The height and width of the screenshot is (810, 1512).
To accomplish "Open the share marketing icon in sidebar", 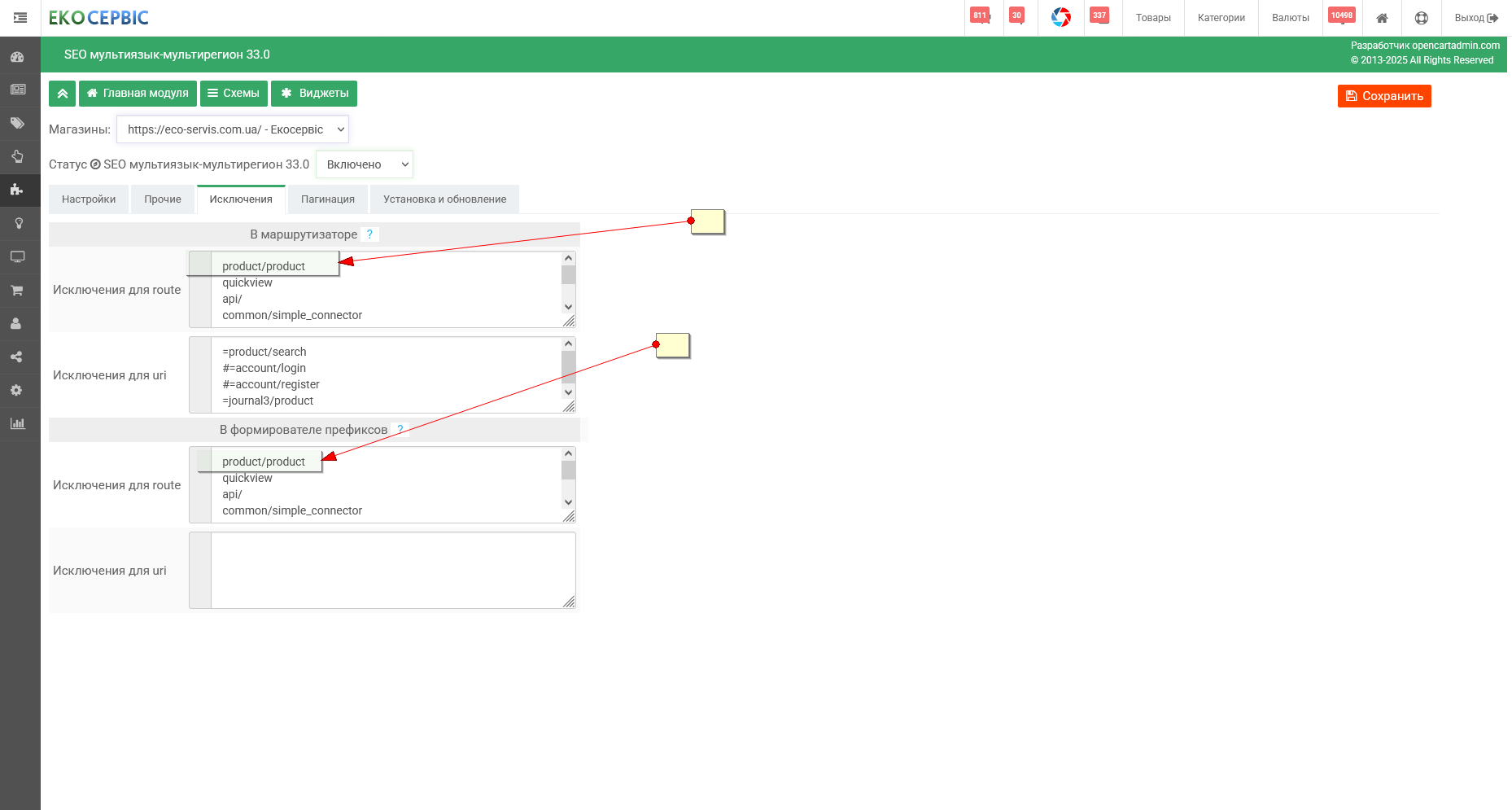I will point(16,357).
